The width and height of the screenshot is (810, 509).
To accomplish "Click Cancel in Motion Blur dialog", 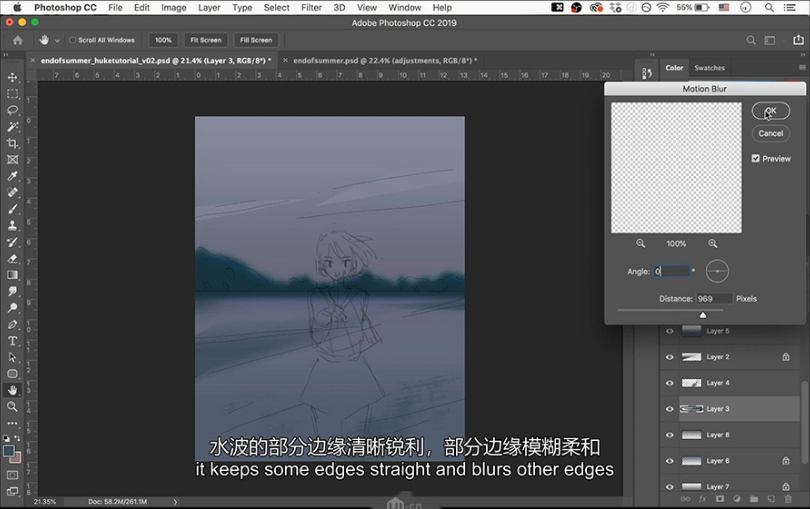I will point(771,133).
